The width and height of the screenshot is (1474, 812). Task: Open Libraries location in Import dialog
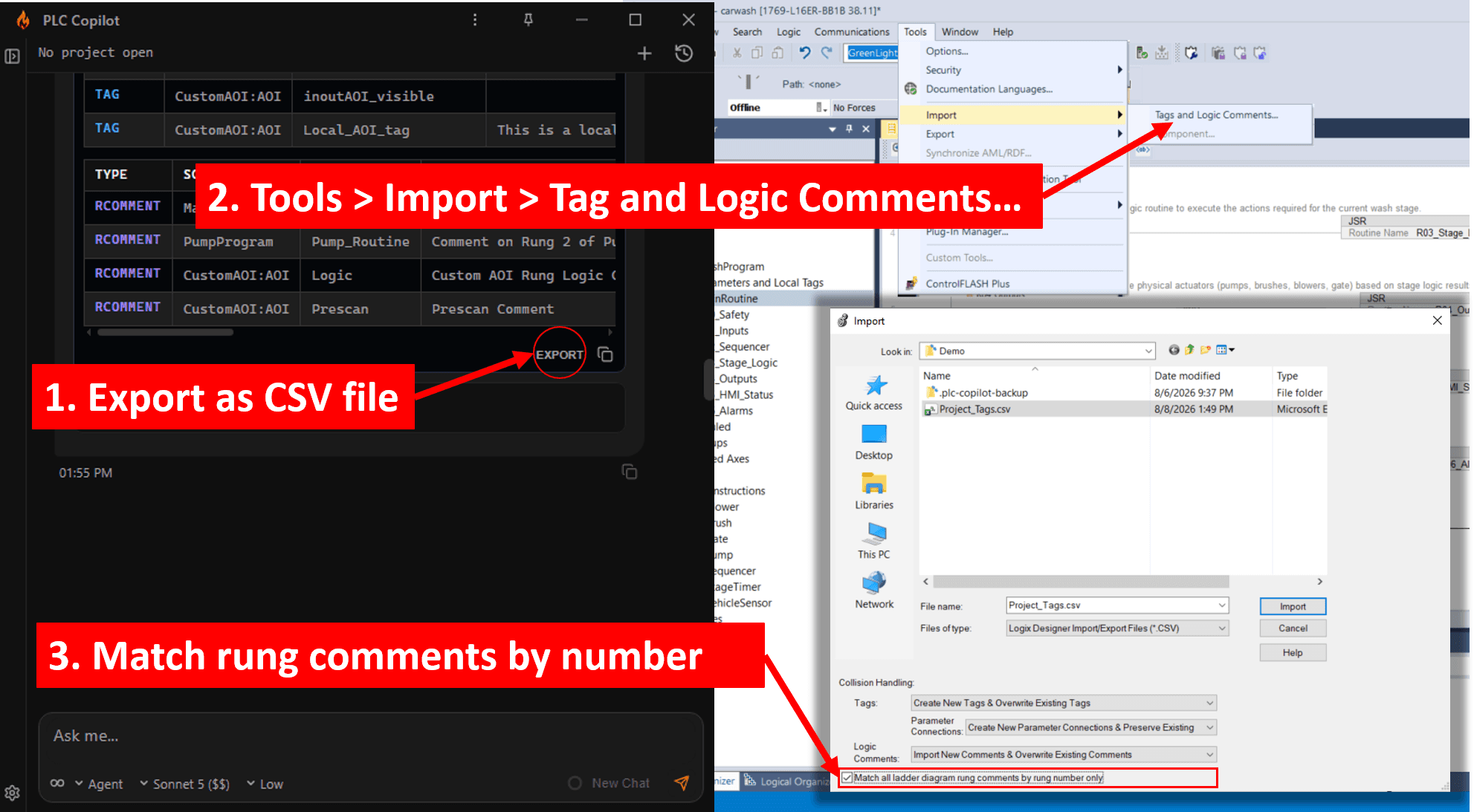873,493
